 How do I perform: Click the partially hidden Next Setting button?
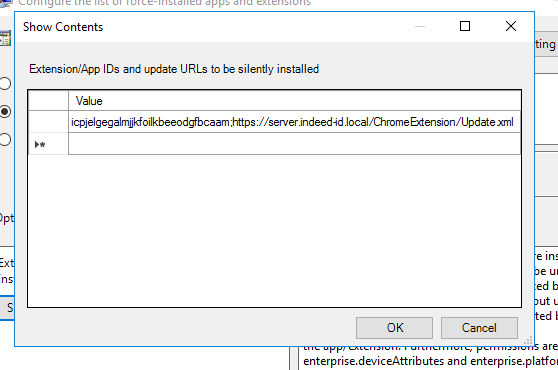[546, 44]
